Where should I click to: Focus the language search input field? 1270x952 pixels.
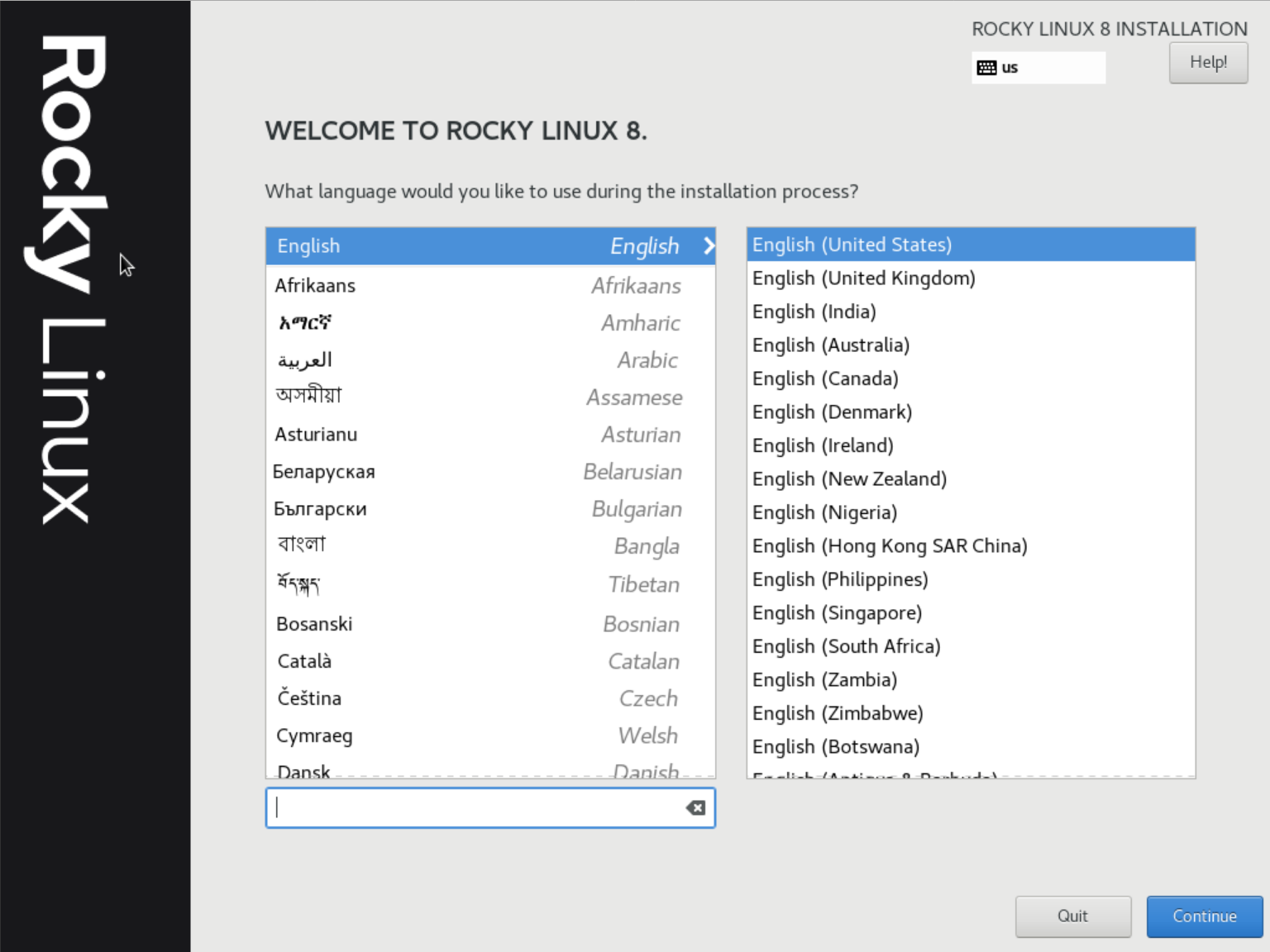click(490, 807)
